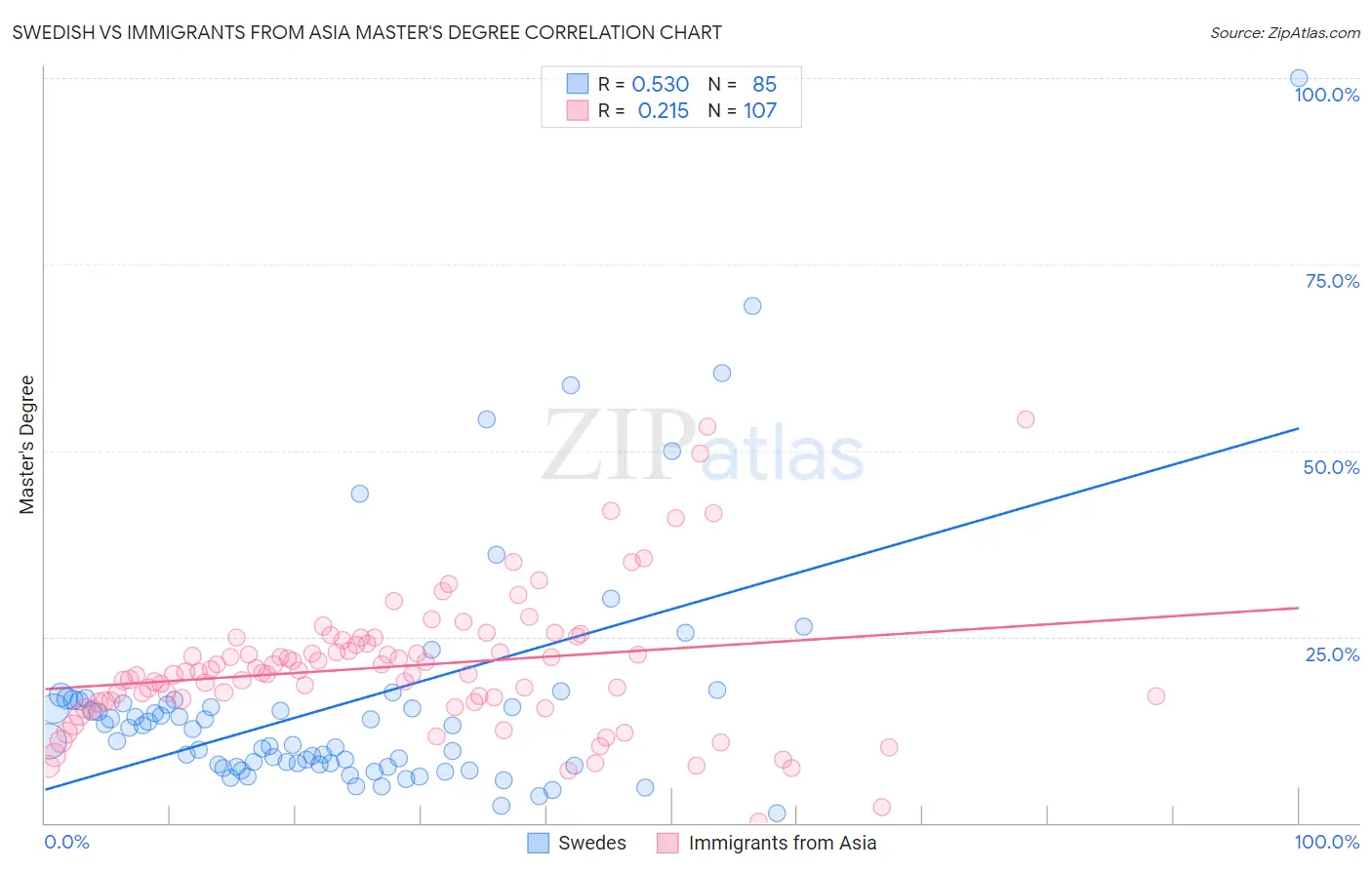Click the pink Immigrants from Asia legend swatch
This screenshot has height=870, width=1372.
point(667,843)
